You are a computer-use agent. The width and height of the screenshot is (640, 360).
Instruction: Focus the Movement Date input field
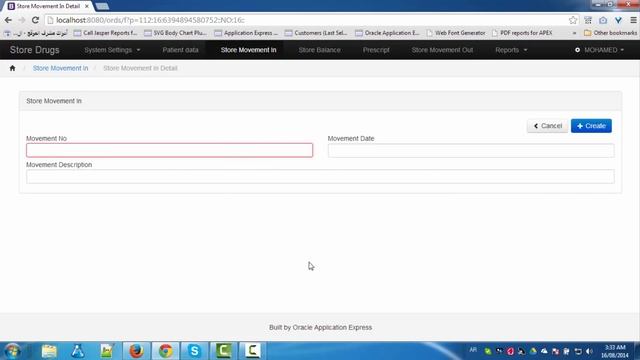(471, 150)
